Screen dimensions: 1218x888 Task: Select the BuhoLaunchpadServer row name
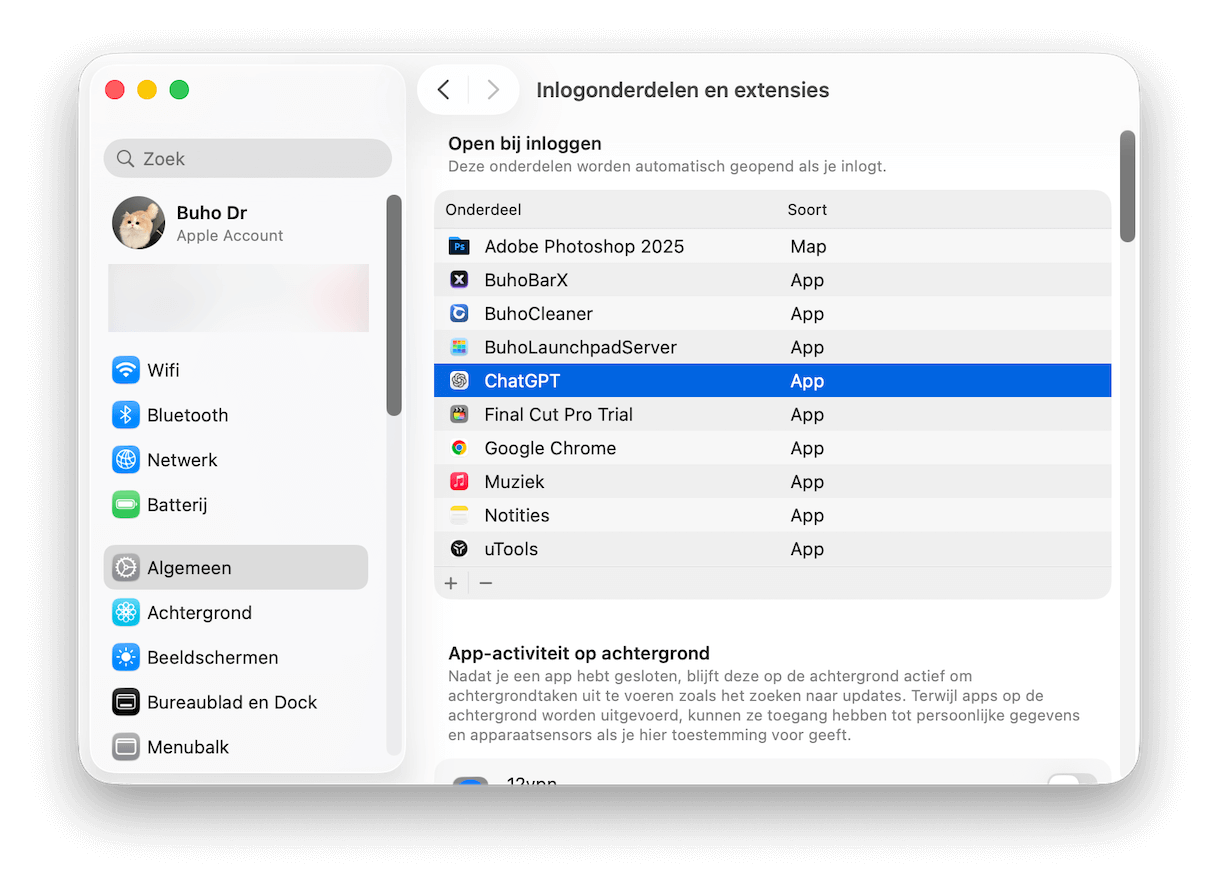[x=581, y=347]
